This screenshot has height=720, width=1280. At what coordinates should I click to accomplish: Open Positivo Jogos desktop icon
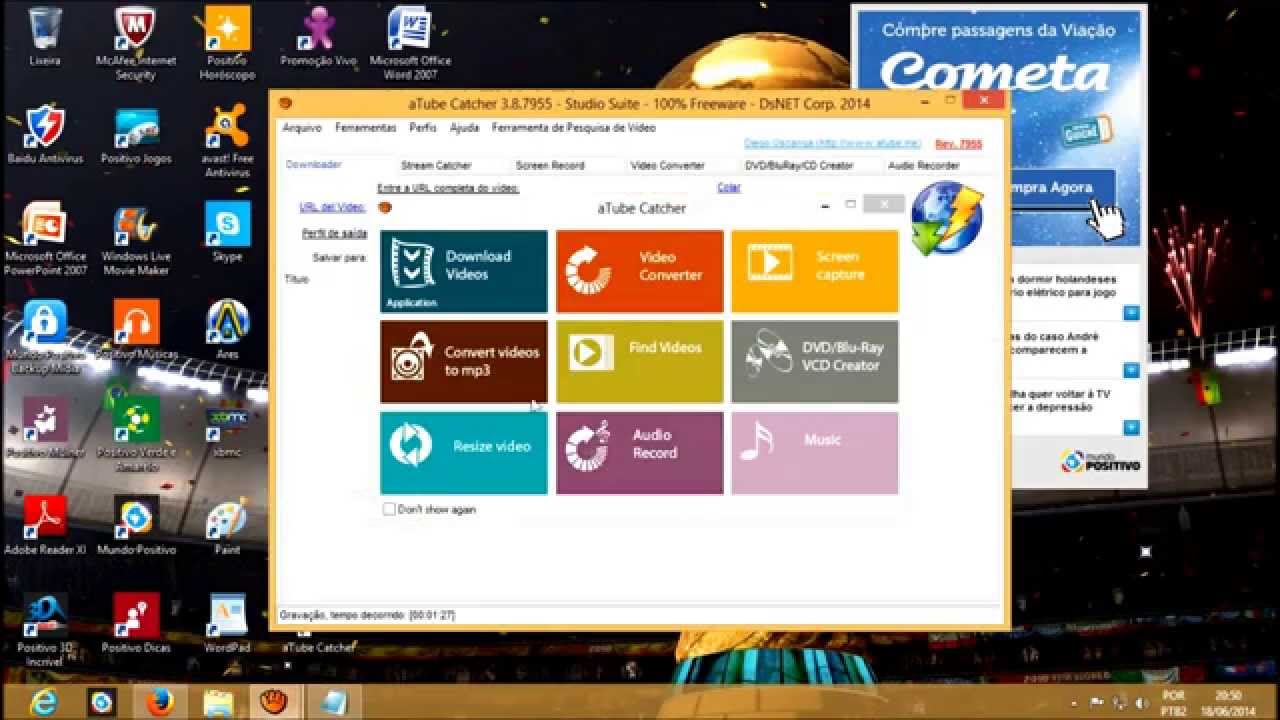[136, 134]
